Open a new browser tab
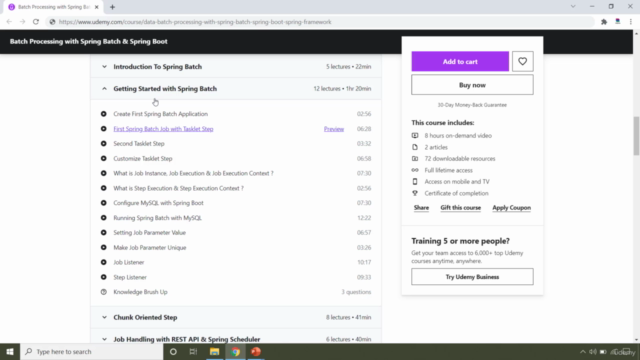Screen dimensions: 640x360 pos(112,7)
